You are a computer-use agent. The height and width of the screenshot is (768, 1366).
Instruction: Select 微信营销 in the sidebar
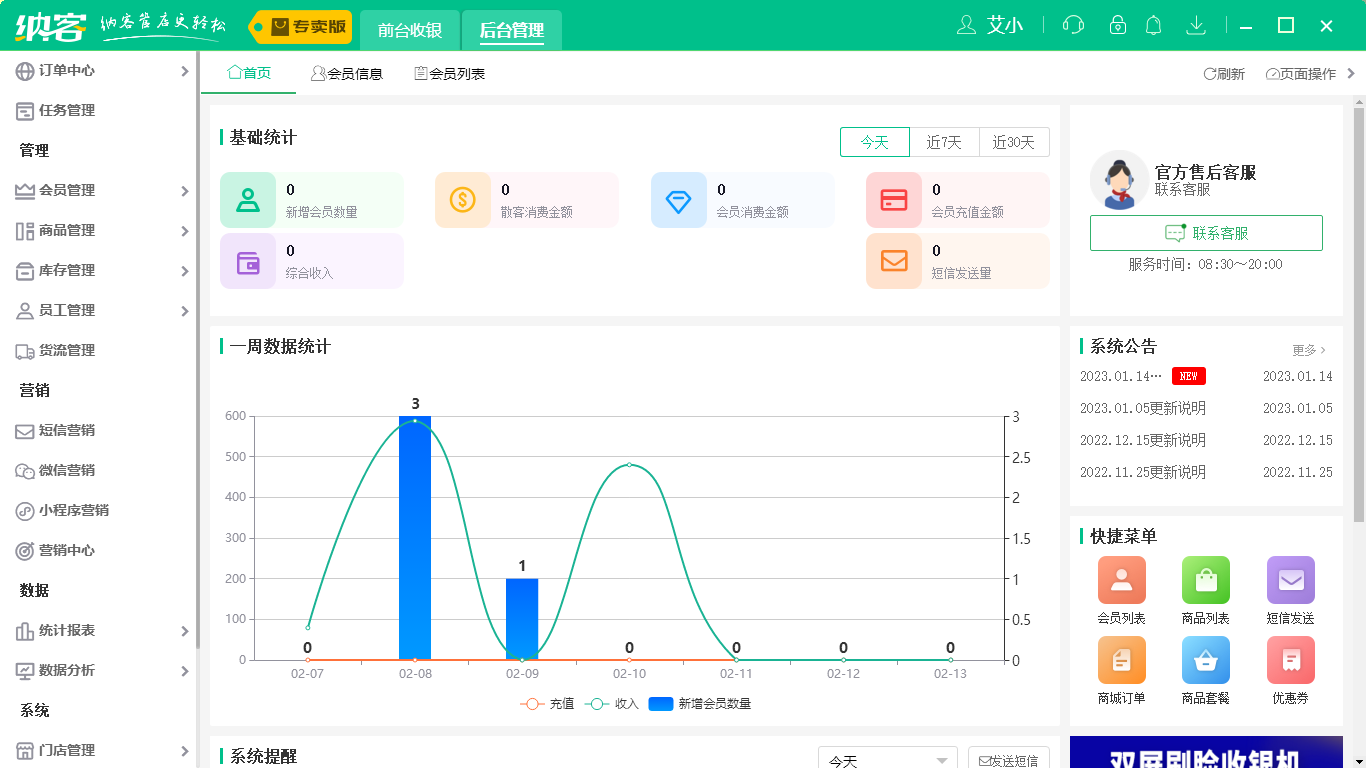point(65,471)
